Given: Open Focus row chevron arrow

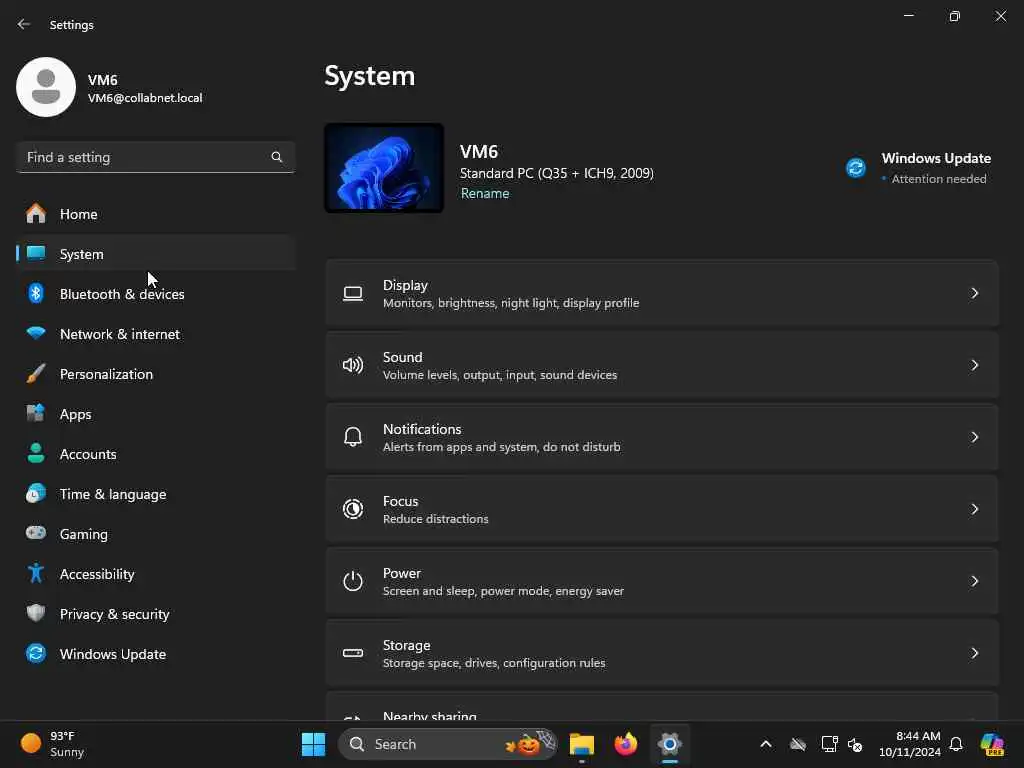Looking at the screenshot, I should 974,509.
